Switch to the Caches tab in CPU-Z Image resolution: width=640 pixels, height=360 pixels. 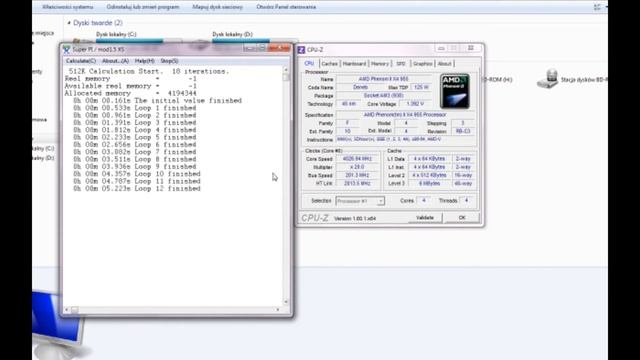tap(329, 64)
